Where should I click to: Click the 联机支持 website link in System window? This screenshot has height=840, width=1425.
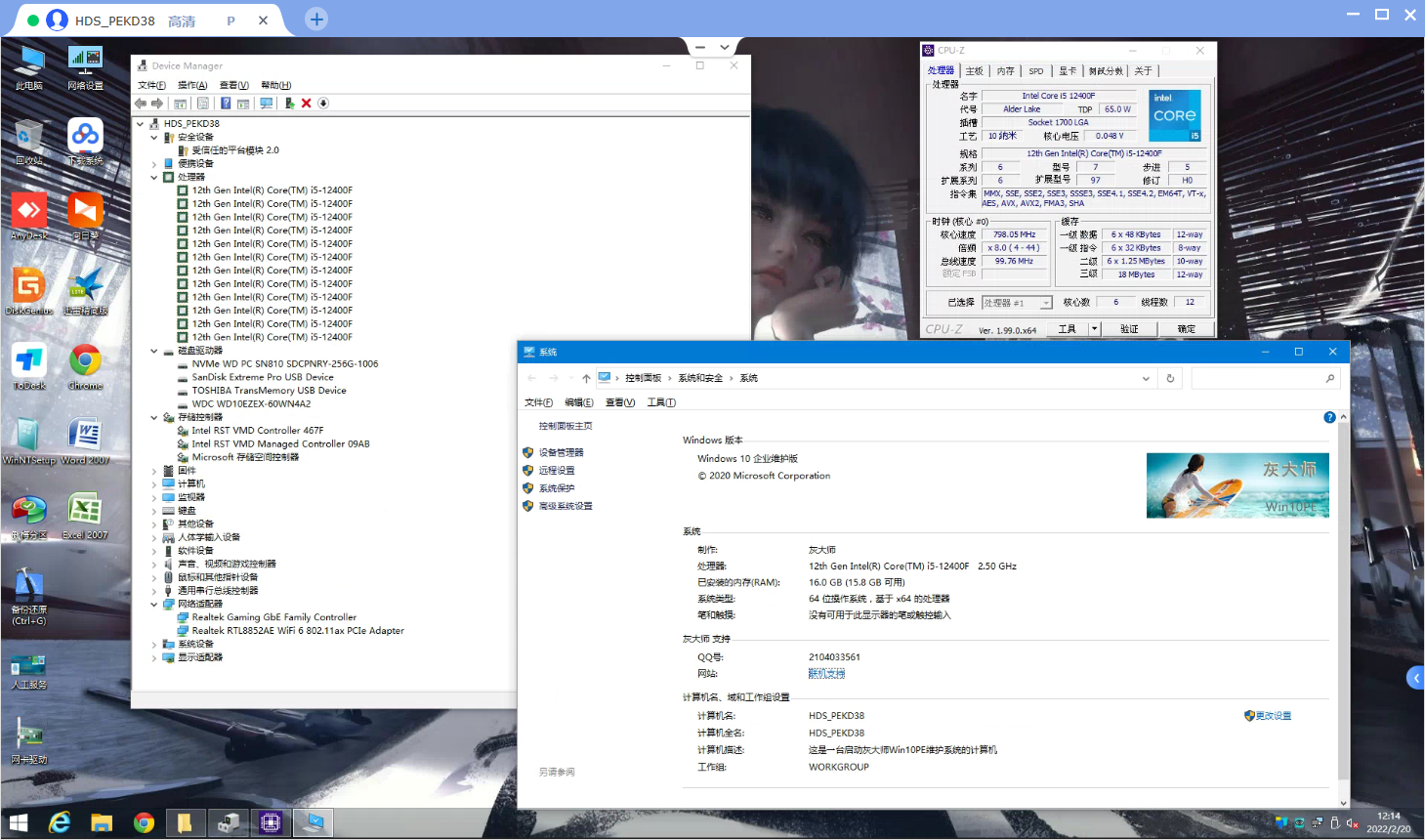click(x=826, y=674)
